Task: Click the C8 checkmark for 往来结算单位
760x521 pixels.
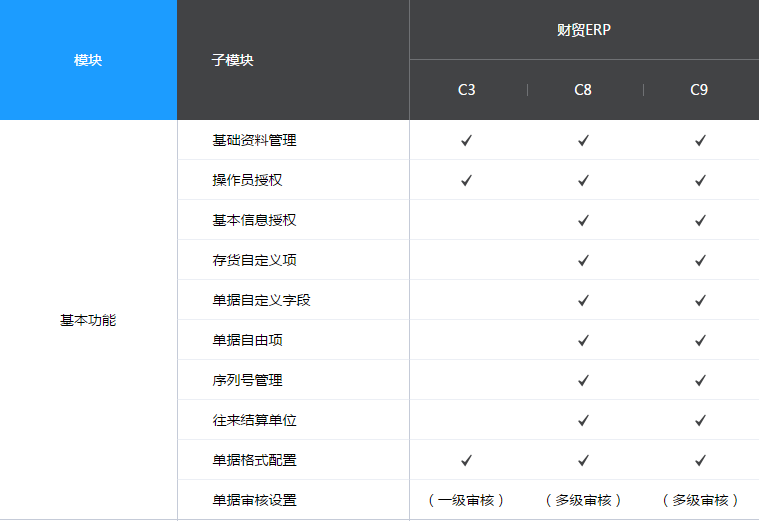Action: (x=583, y=420)
